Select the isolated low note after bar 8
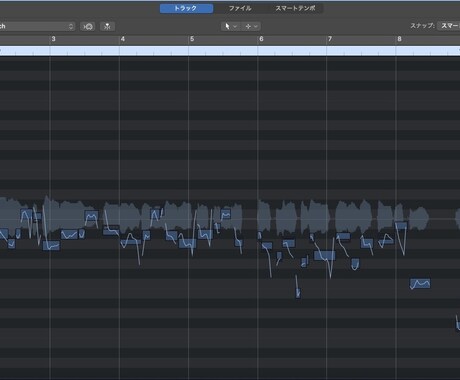Image resolution: width=460 pixels, height=380 pixels. [420, 284]
